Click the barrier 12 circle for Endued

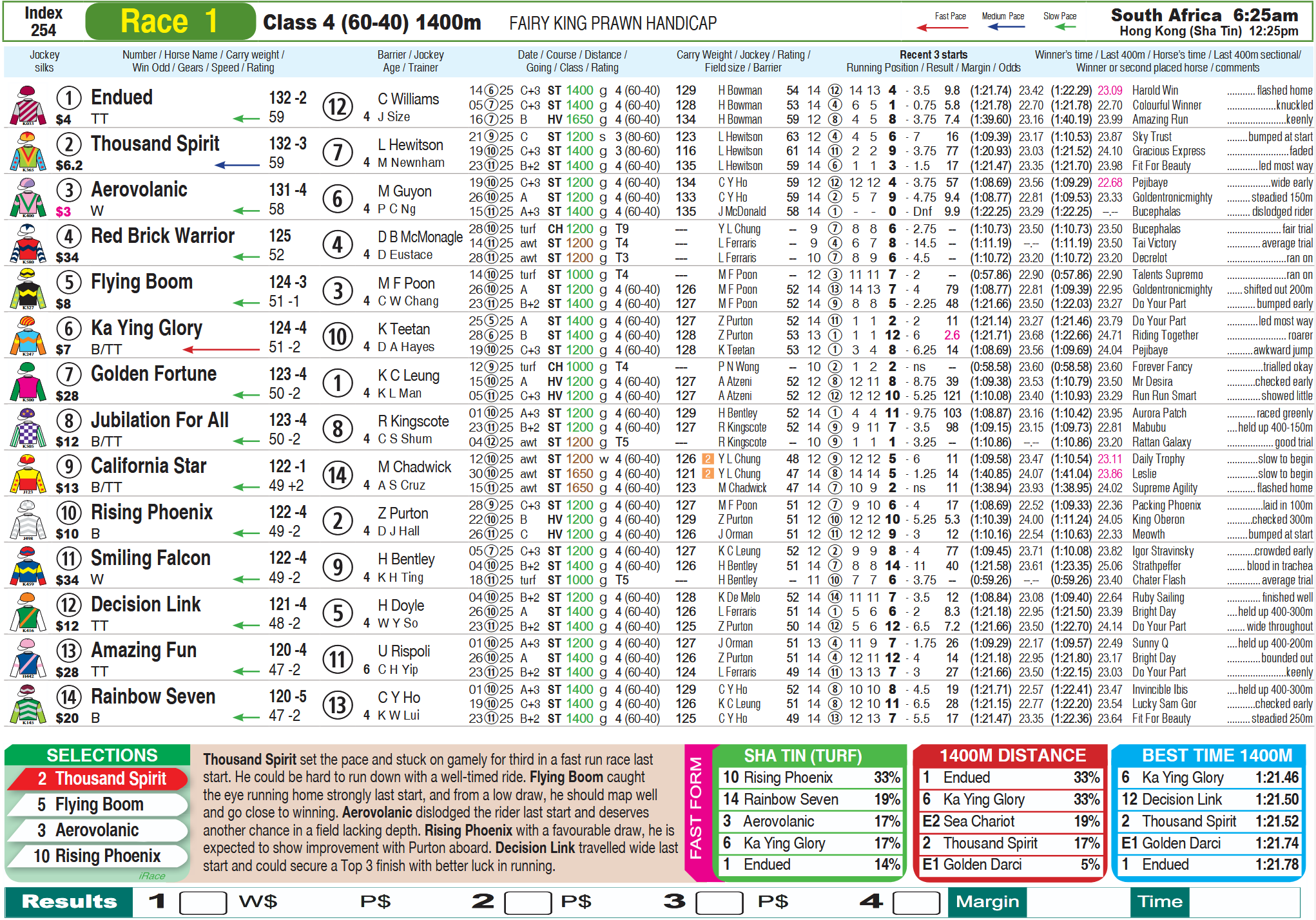tap(338, 107)
